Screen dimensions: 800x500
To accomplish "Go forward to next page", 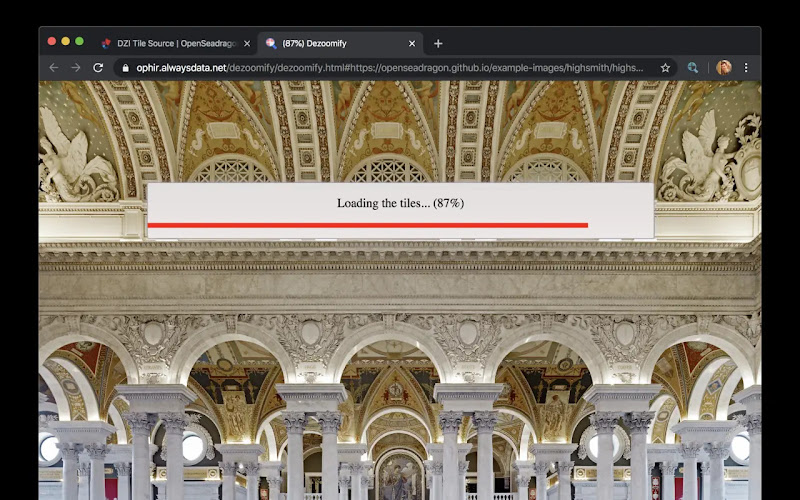I will coord(76,68).
